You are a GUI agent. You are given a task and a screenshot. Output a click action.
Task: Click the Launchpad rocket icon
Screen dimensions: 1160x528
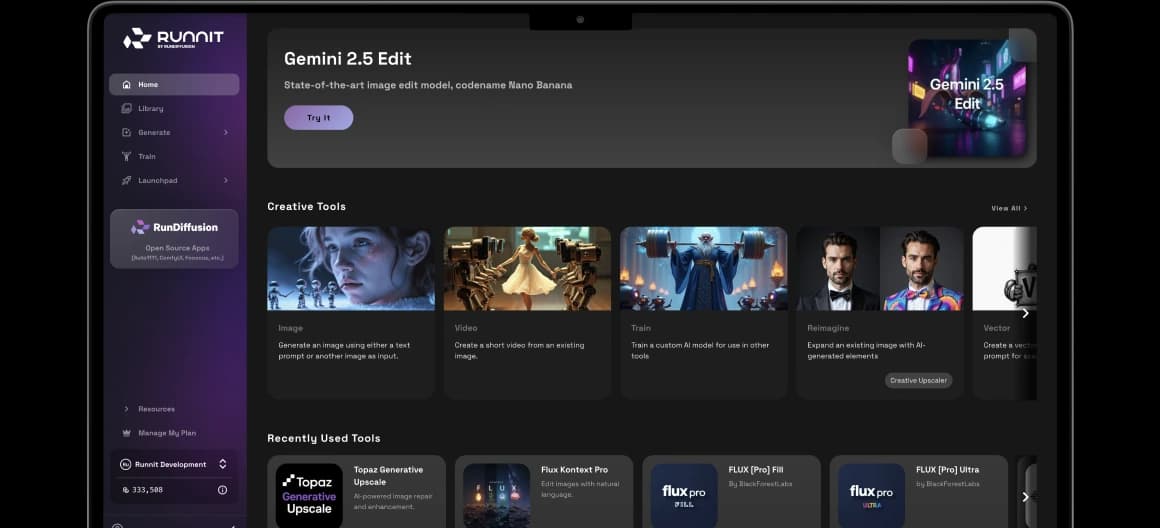pos(127,180)
